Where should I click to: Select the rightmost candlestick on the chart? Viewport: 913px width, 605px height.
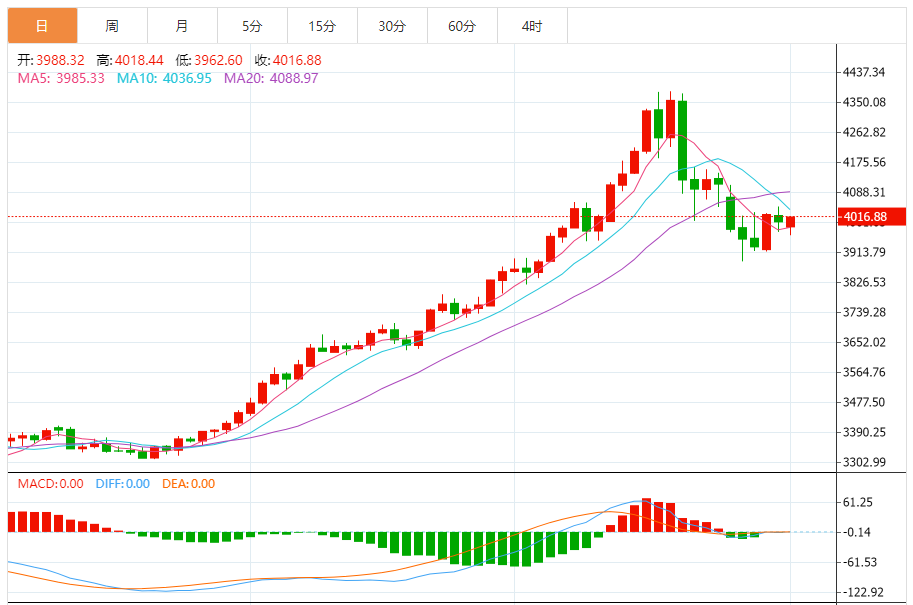coord(790,223)
